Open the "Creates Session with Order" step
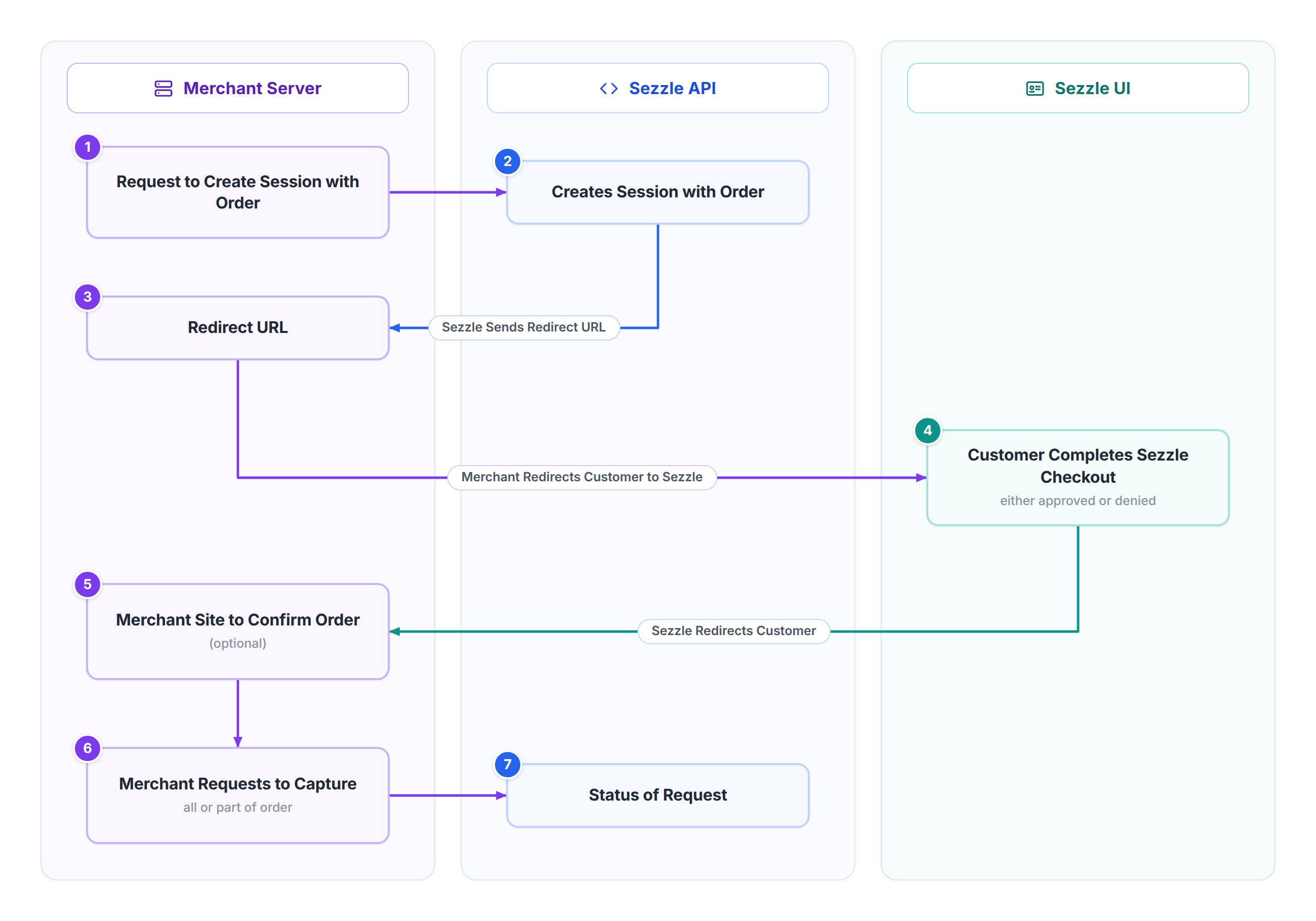Image resolution: width=1316 pixels, height=921 pixels. click(x=658, y=192)
